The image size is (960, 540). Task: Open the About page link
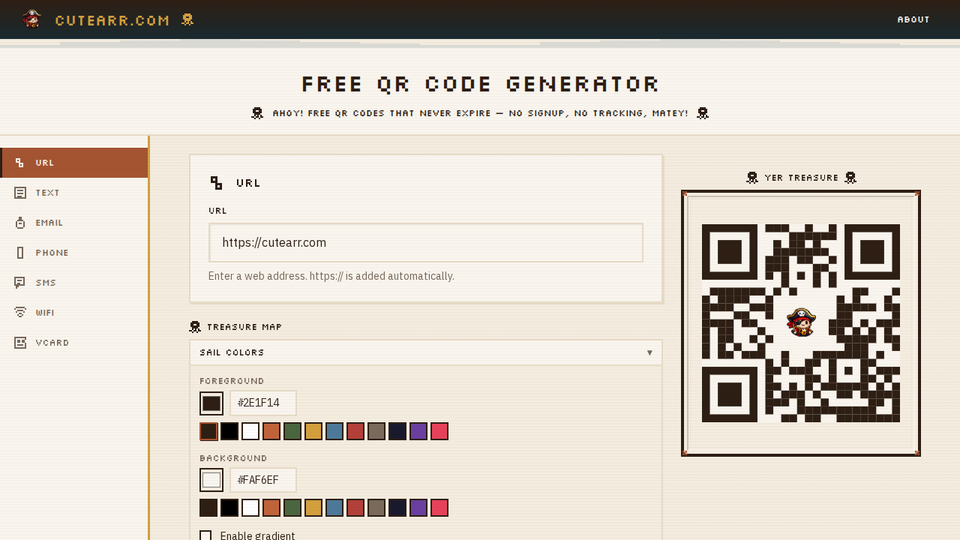(913, 20)
